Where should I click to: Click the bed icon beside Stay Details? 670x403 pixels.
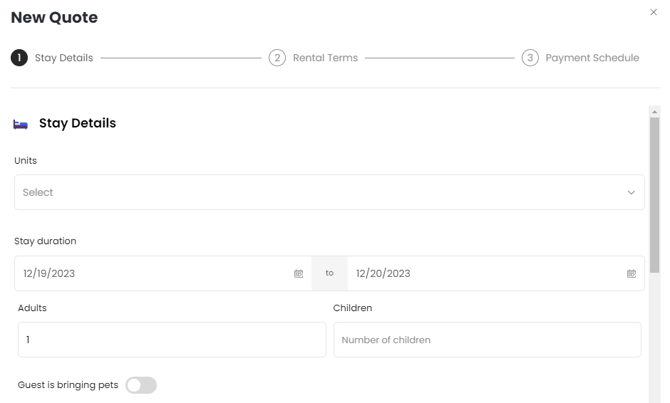(20, 124)
